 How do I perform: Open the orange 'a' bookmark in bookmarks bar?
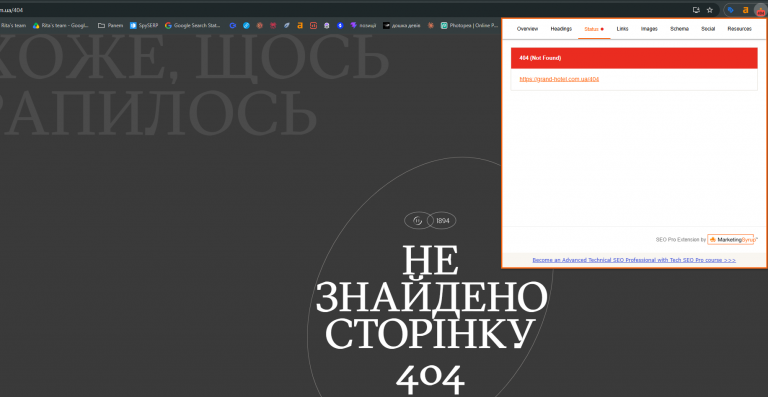click(x=300, y=25)
